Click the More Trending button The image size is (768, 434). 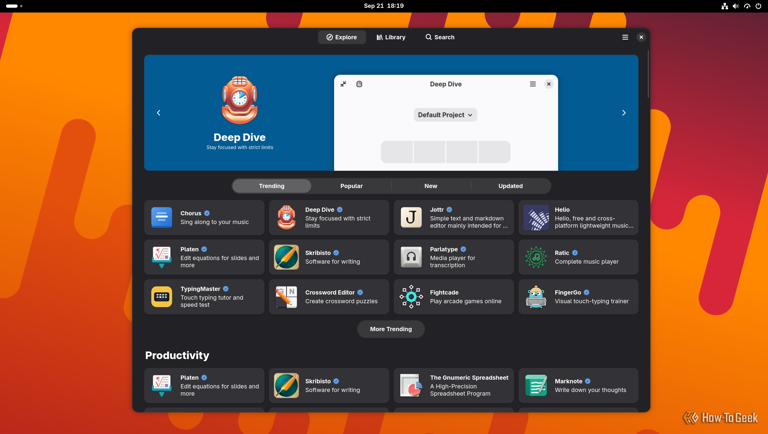(391, 329)
